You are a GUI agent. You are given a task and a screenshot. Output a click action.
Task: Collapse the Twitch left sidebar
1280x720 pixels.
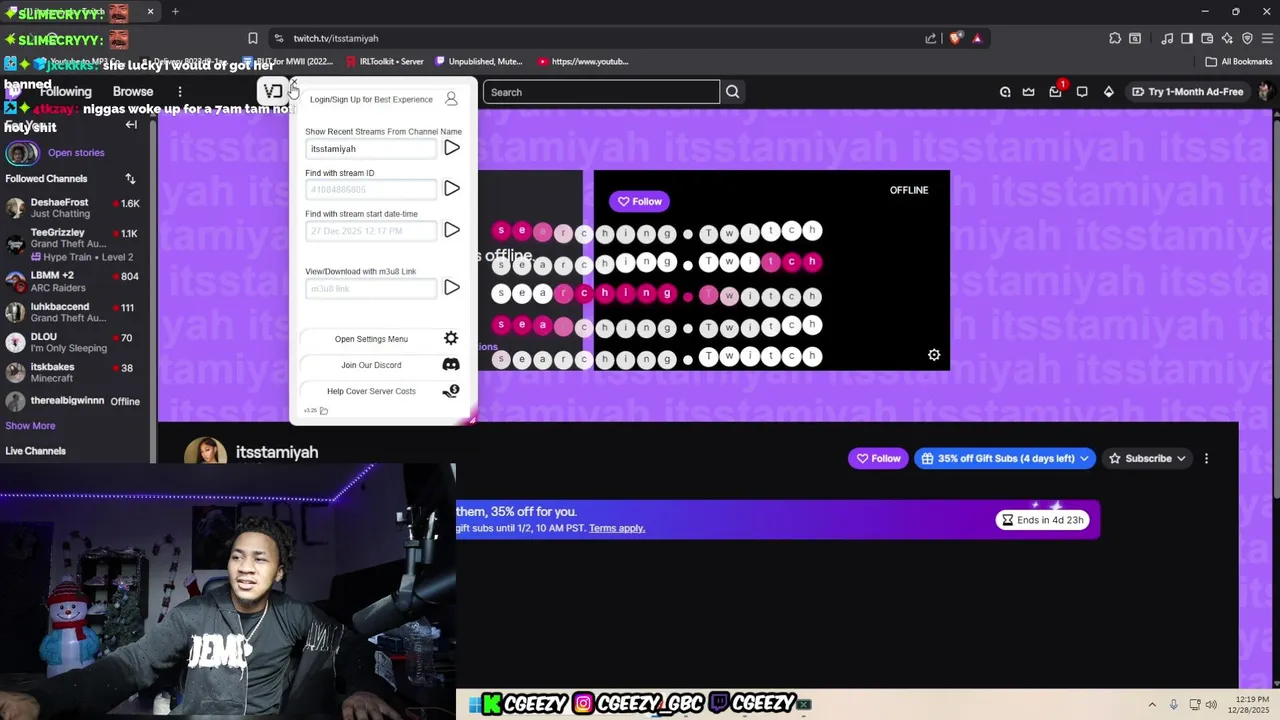coord(131,125)
